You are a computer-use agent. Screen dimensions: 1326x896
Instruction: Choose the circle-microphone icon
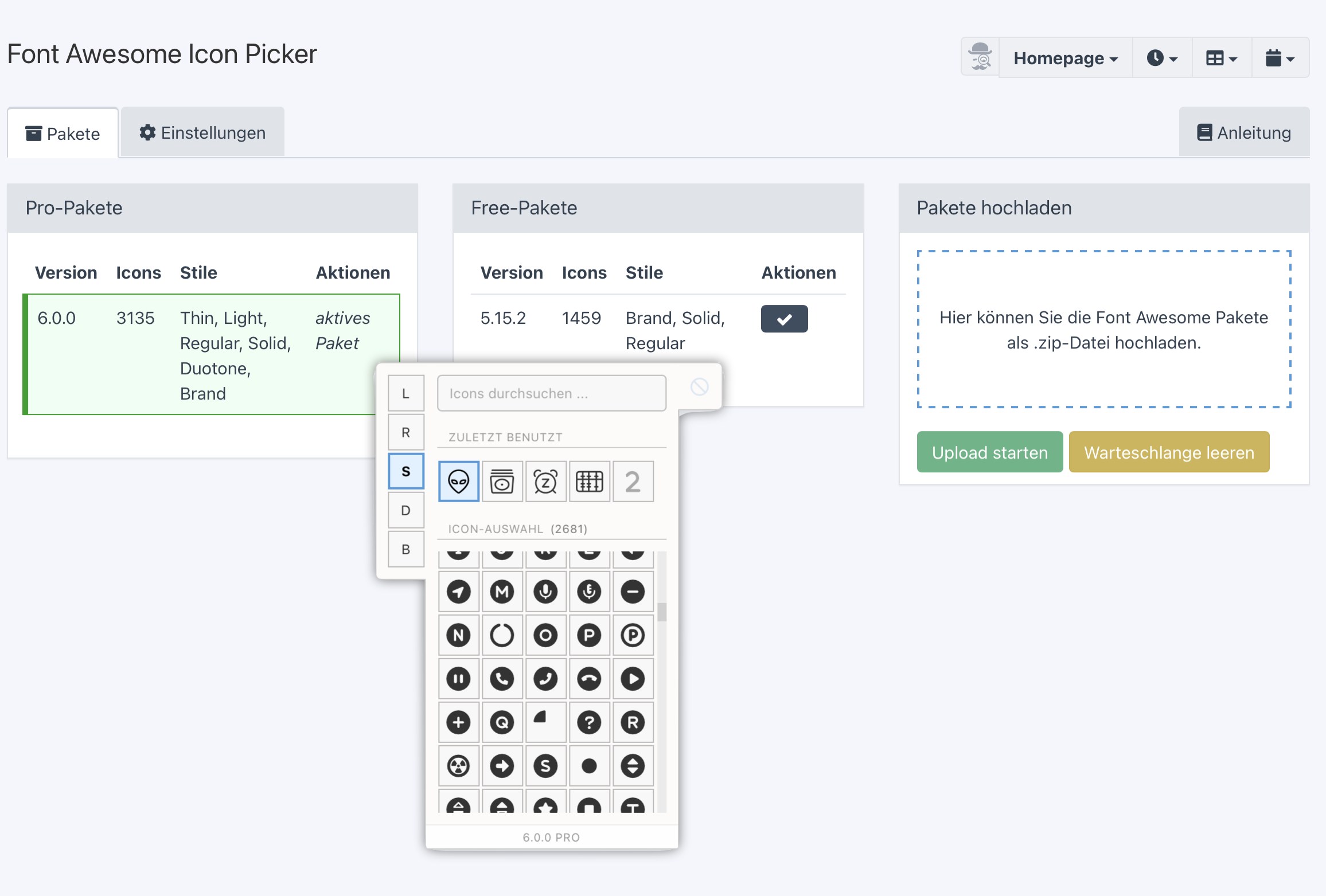click(545, 592)
